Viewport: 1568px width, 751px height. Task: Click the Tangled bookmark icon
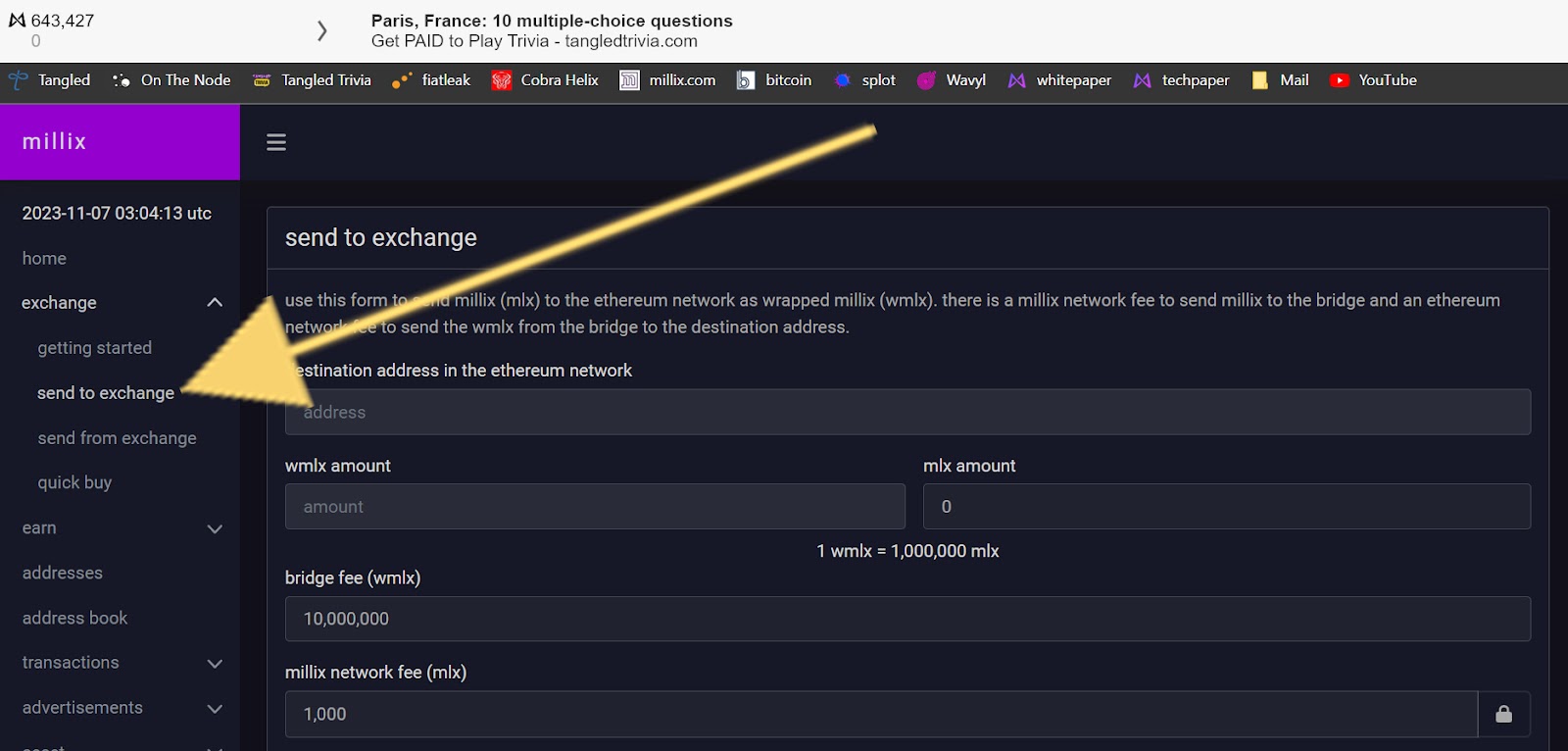tap(18, 80)
